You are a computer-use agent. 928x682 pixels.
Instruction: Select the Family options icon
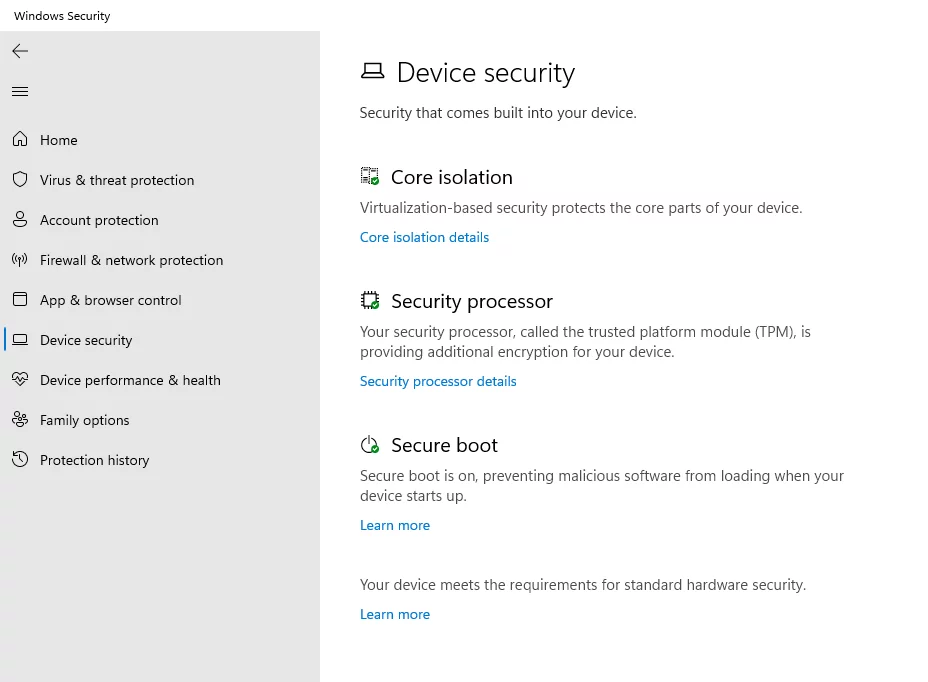(x=20, y=420)
